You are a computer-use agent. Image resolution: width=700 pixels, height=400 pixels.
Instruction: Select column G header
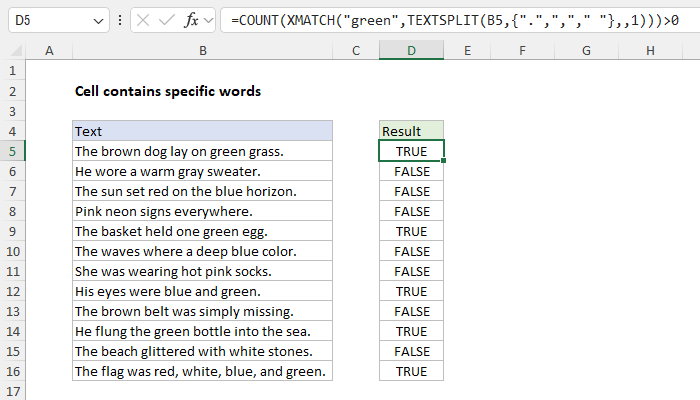(x=586, y=50)
